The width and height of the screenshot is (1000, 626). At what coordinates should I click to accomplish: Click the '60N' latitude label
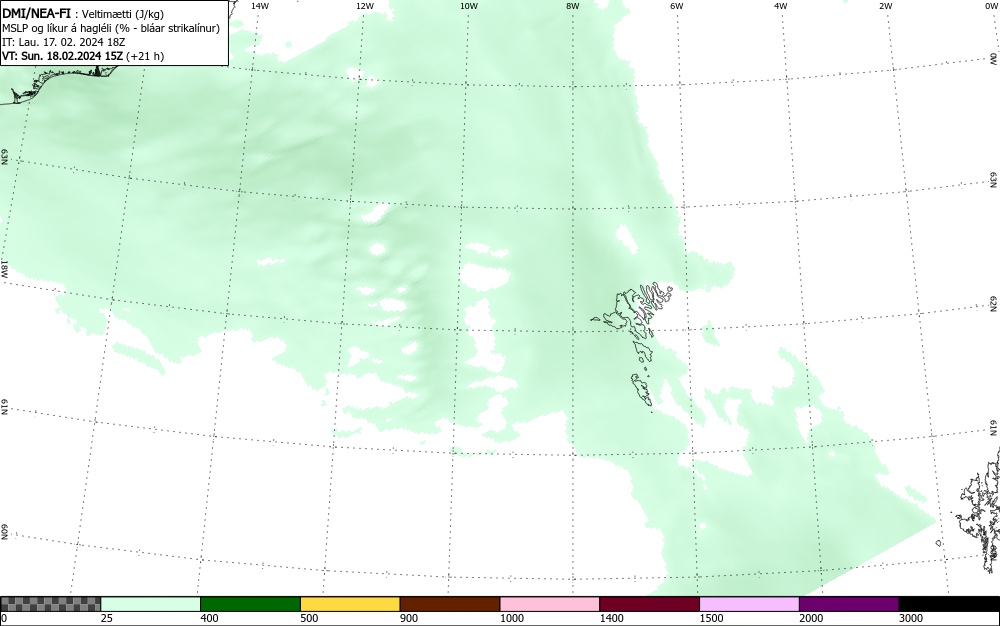pyautogui.click(x=4, y=532)
